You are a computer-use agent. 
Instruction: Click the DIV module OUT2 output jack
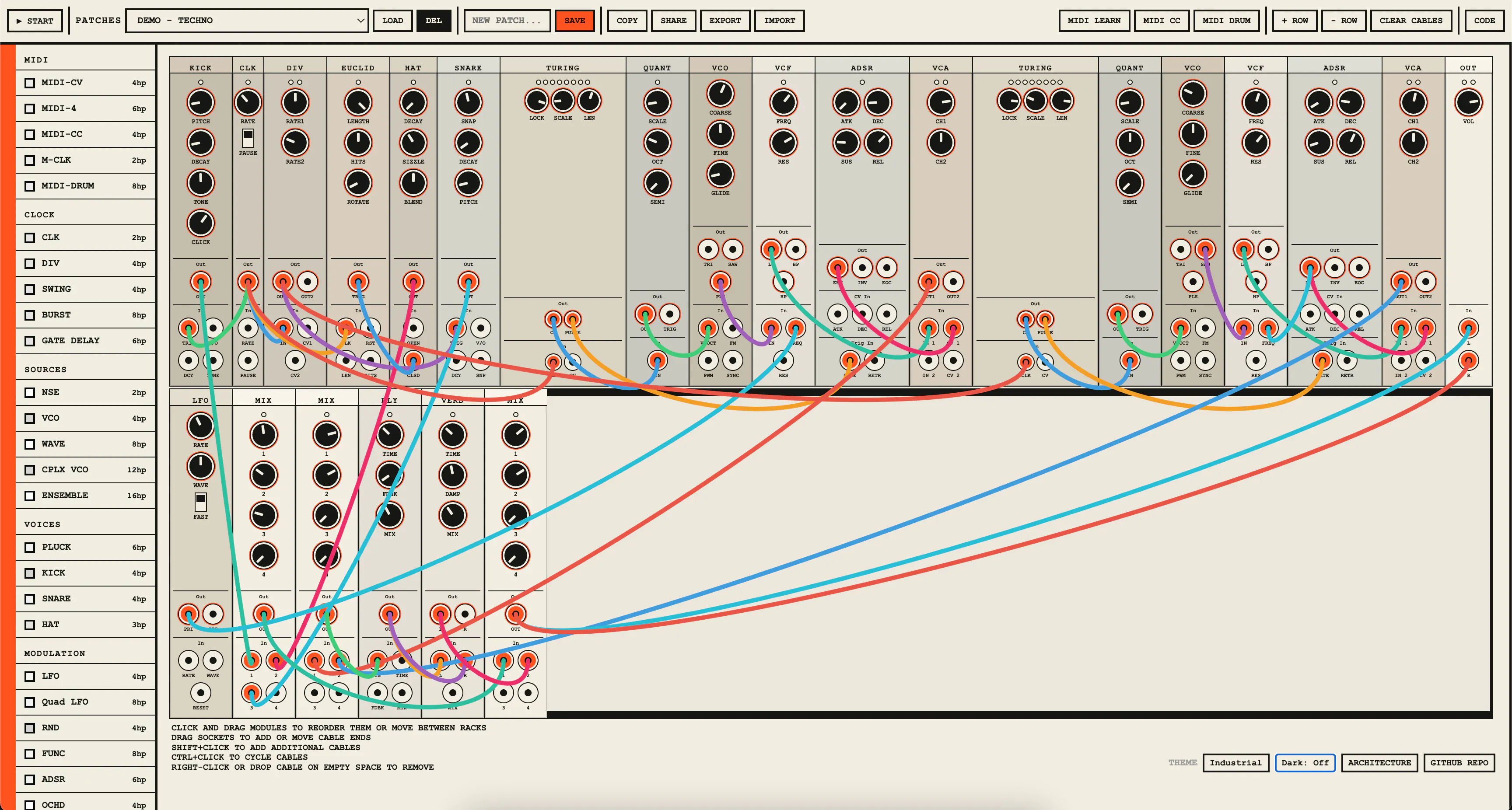308,282
